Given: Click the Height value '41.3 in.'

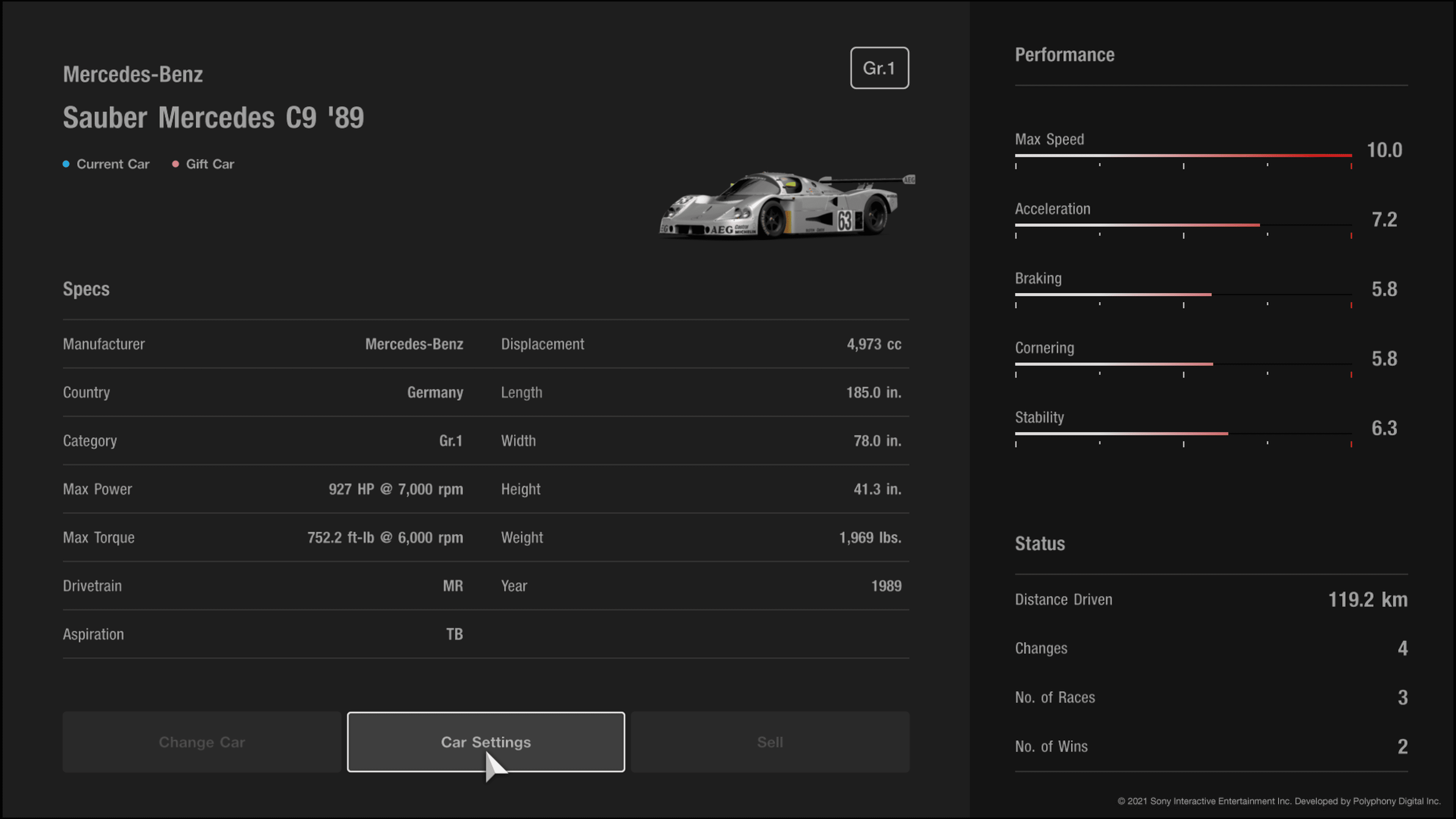Looking at the screenshot, I should [877, 489].
